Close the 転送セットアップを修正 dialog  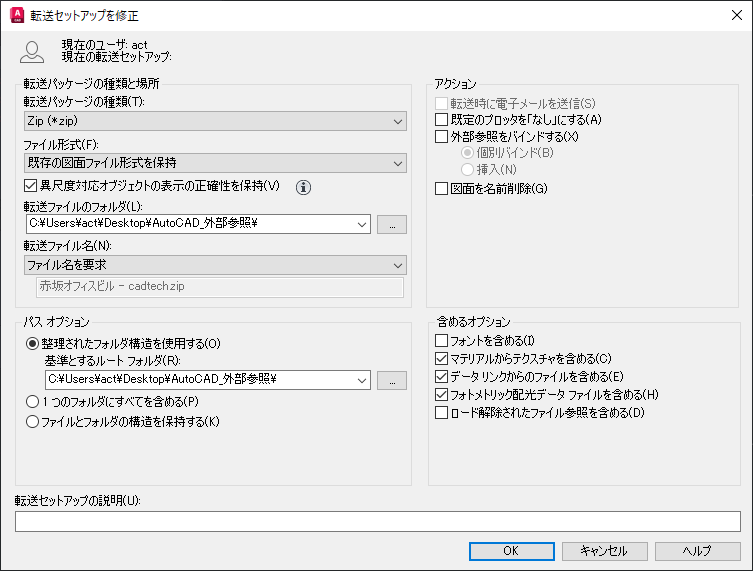[x=737, y=15]
